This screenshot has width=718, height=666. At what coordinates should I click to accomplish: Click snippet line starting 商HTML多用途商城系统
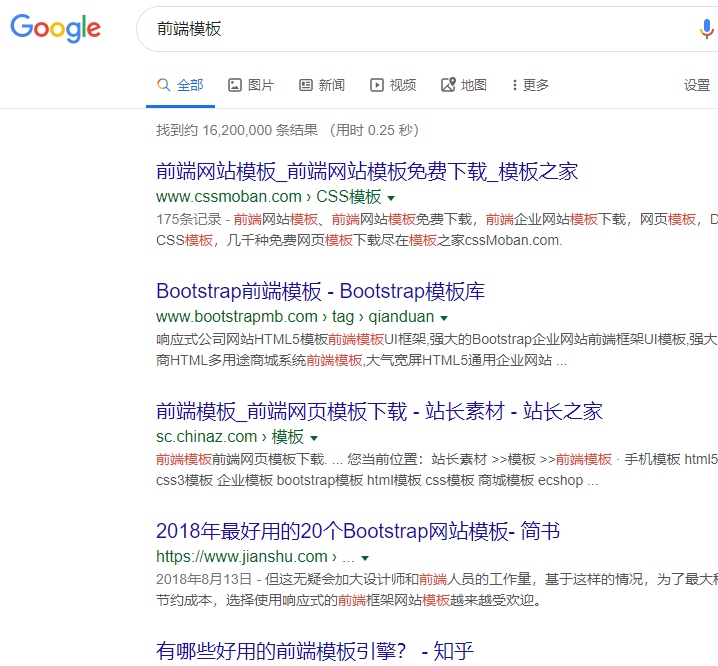361,360
